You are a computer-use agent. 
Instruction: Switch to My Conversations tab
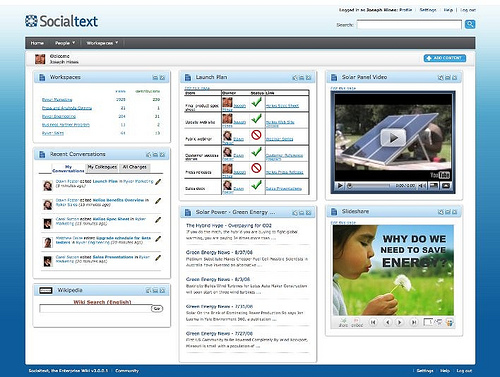point(68,169)
